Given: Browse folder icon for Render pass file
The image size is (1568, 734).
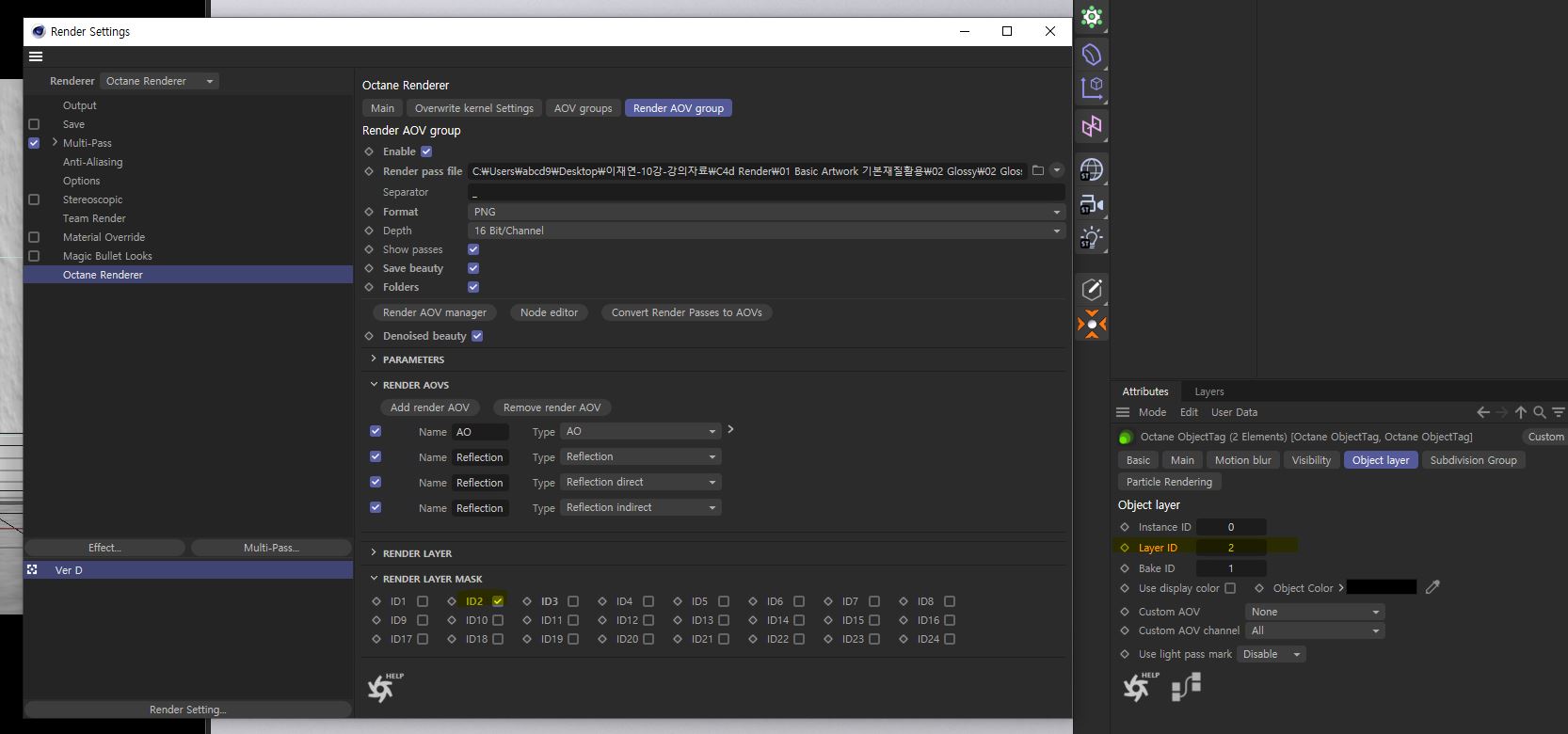Looking at the screenshot, I should click(1037, 170).
